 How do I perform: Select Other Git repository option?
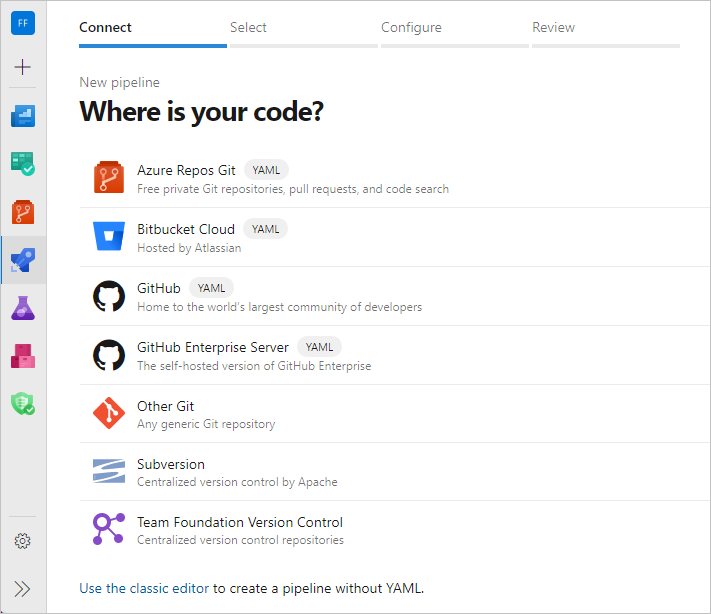[x=165, y=406]
